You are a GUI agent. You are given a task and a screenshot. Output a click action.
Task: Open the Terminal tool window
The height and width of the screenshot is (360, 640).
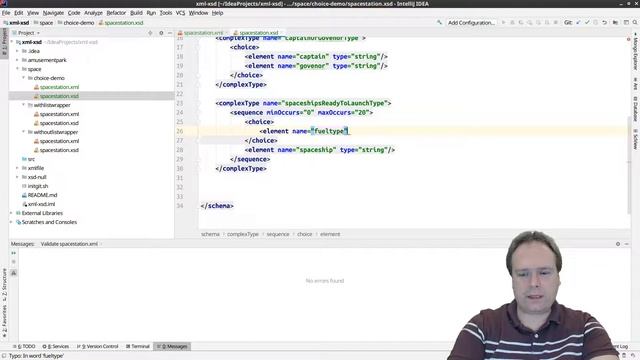pos(138,346)
